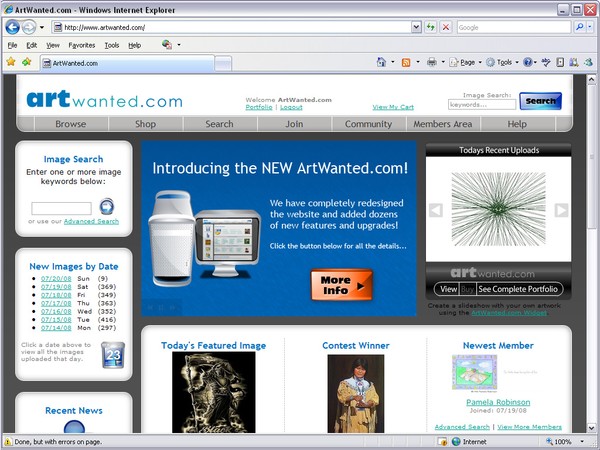Click the Image Search keywords input box
The height and width of the screenshot is (450, 600).
[x=61, y=209]
